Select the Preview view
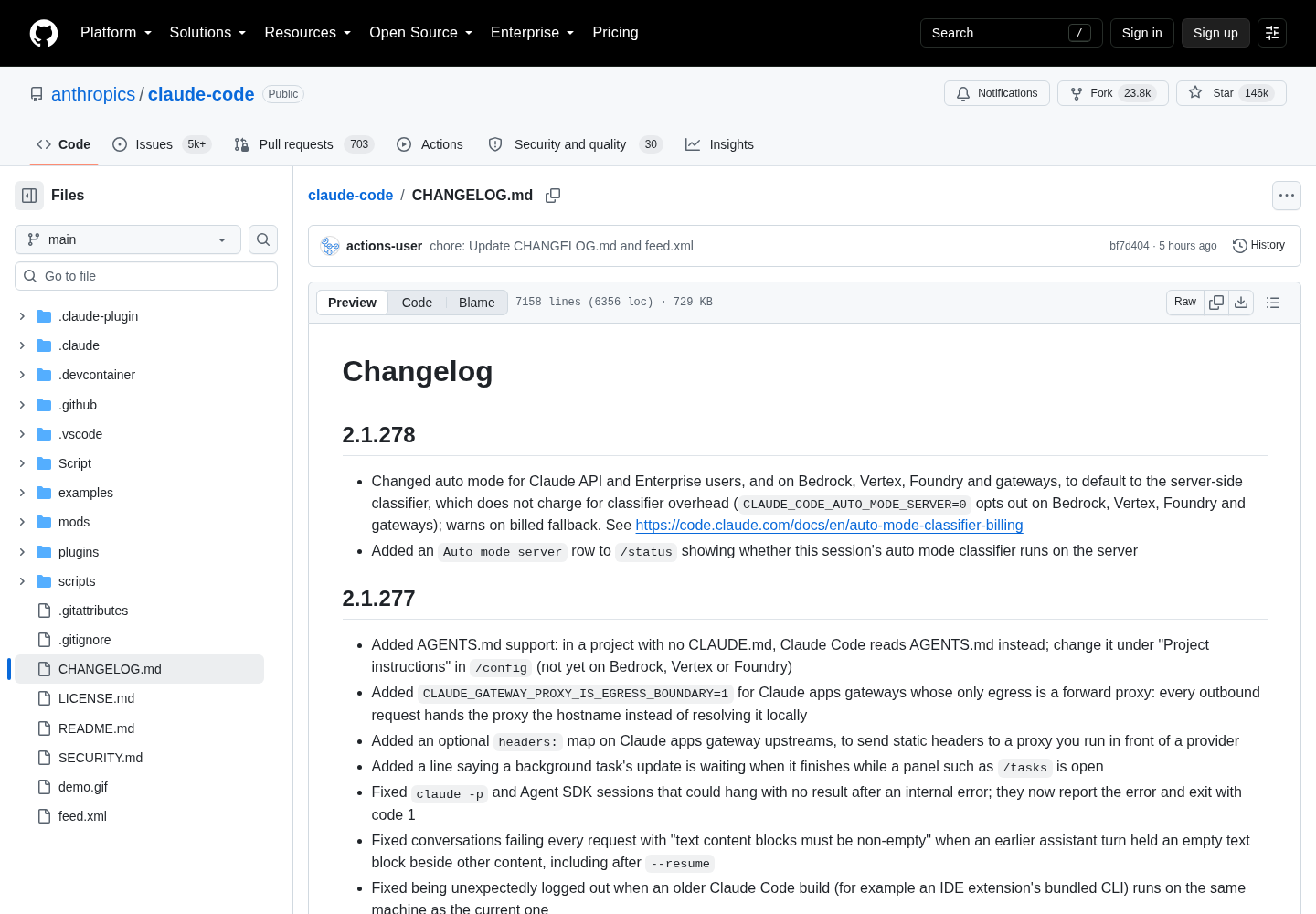 [352, 303]
